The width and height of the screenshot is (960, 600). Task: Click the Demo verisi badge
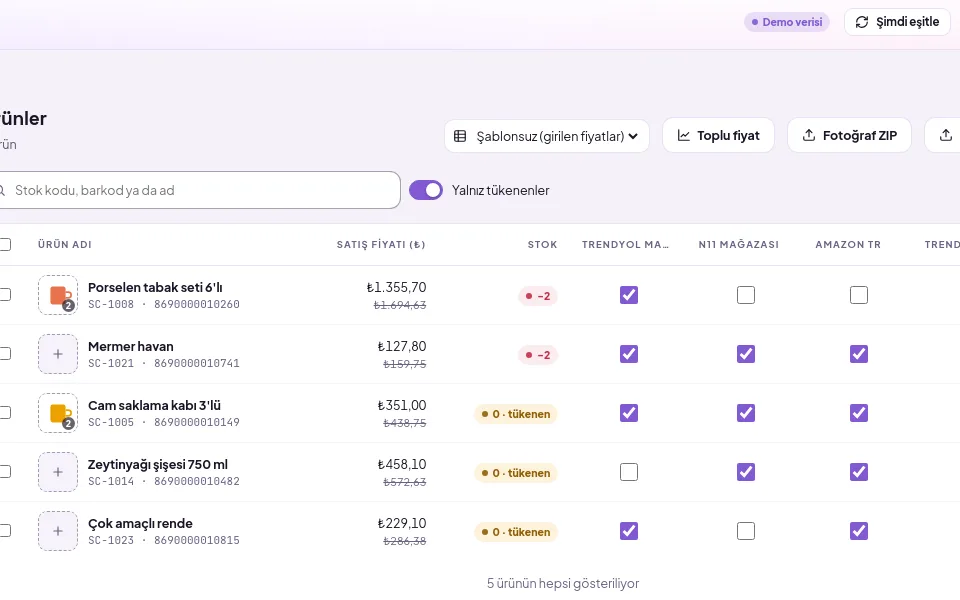[787, 22]
